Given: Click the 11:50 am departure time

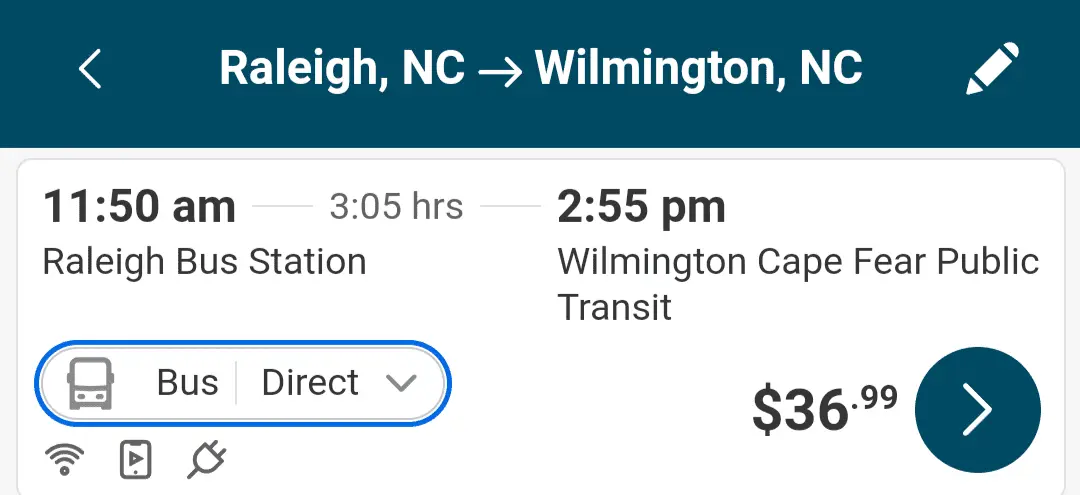Looking at the screenshot, I should coord(139,207).
